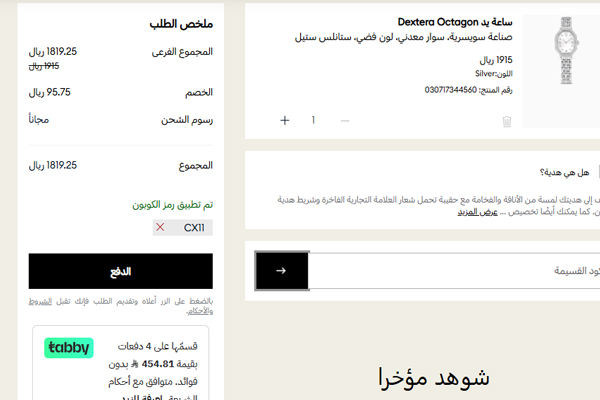The width and height of the screenshot is (600, 400).
Task: Click the green coupon applied message
Action: [x=172, y=204]
